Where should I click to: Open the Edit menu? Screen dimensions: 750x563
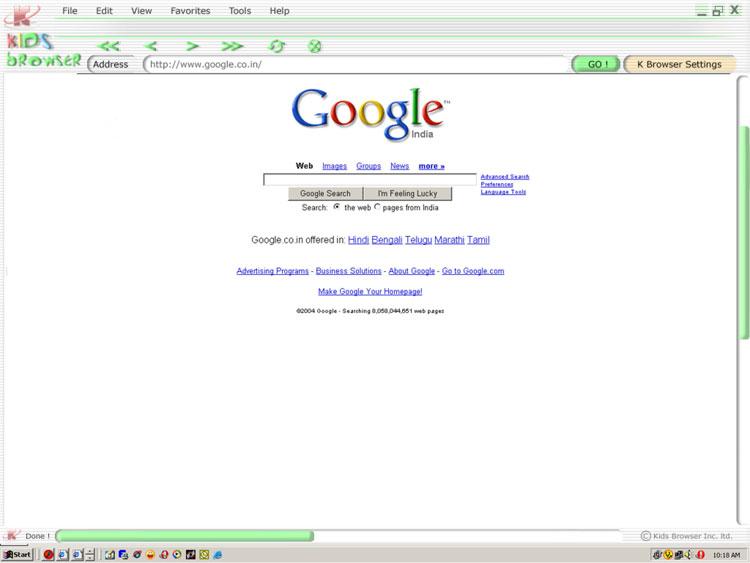pos(104,11)
